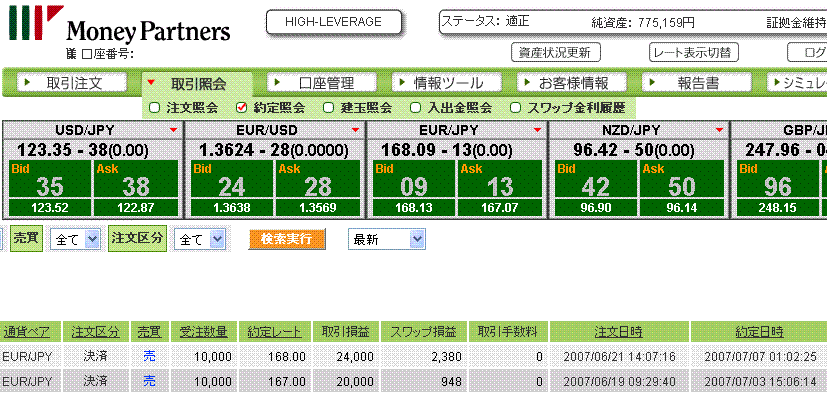The image size is (827, 397).
Task: Click USD/JPY Ask 38 panel
Action: pos(136,179)
